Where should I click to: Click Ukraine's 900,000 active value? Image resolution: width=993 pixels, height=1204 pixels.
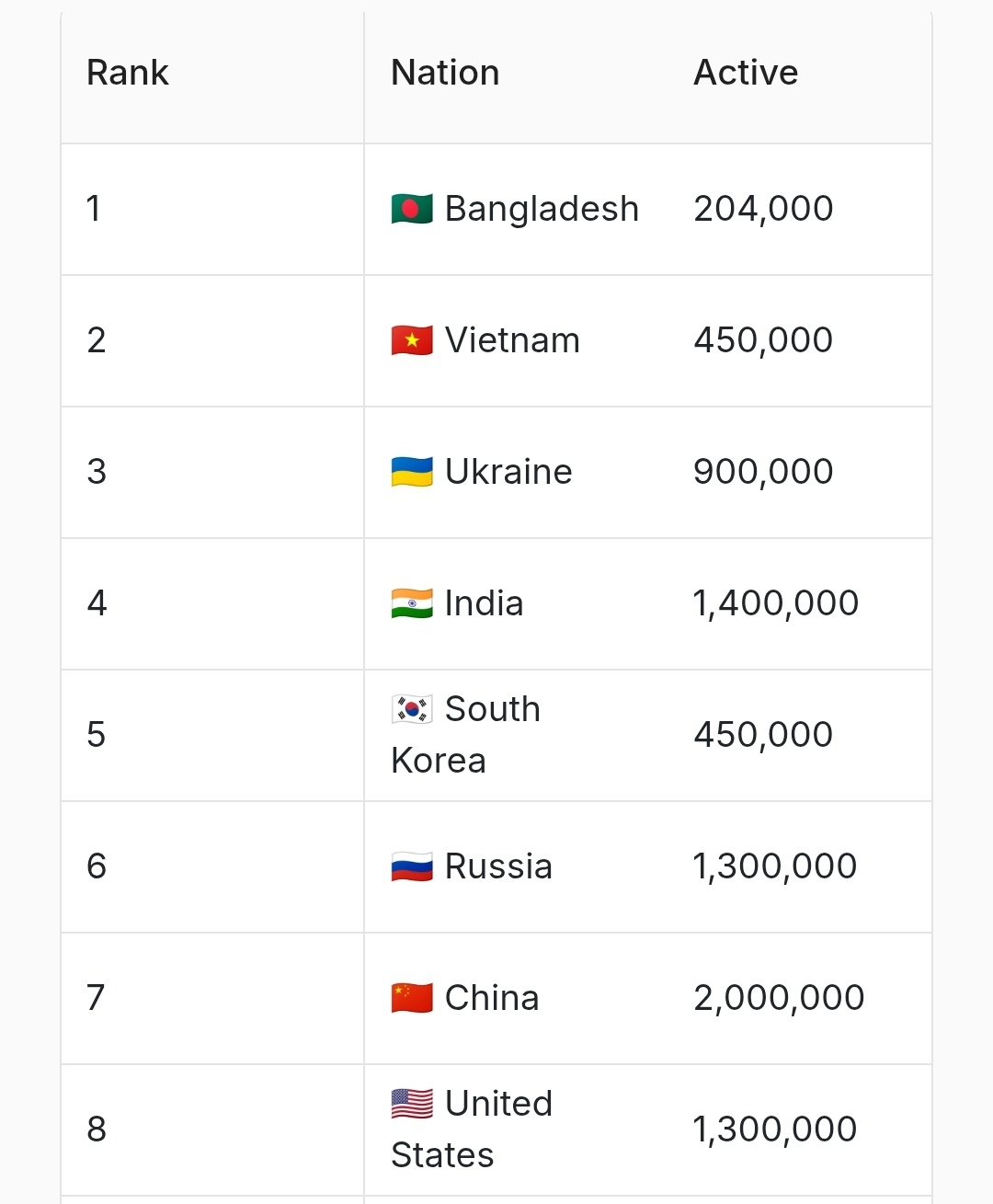click(x=763, y=472)
